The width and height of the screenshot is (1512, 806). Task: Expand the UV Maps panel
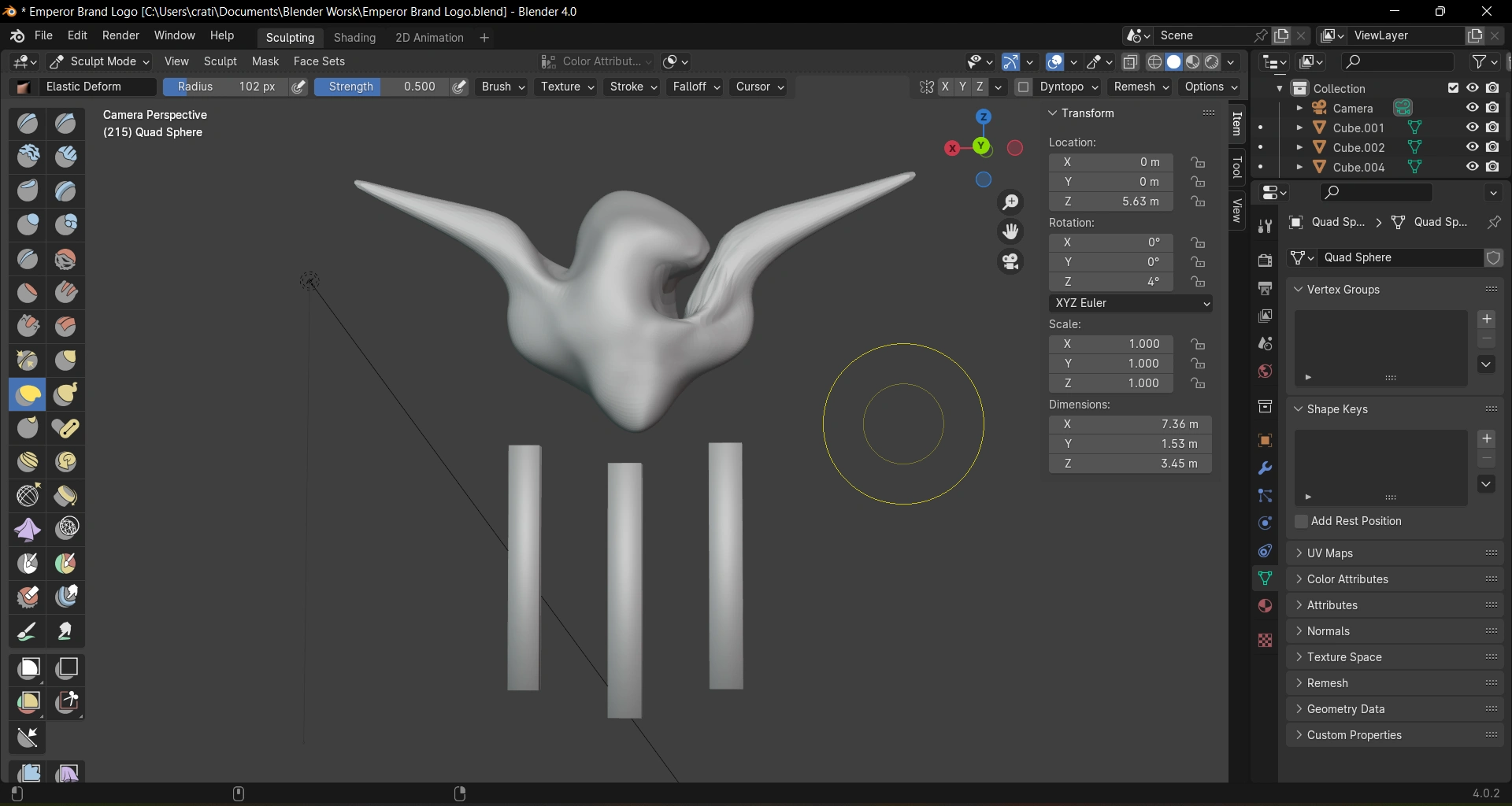pyautogui.click(x=1329, y=553)
